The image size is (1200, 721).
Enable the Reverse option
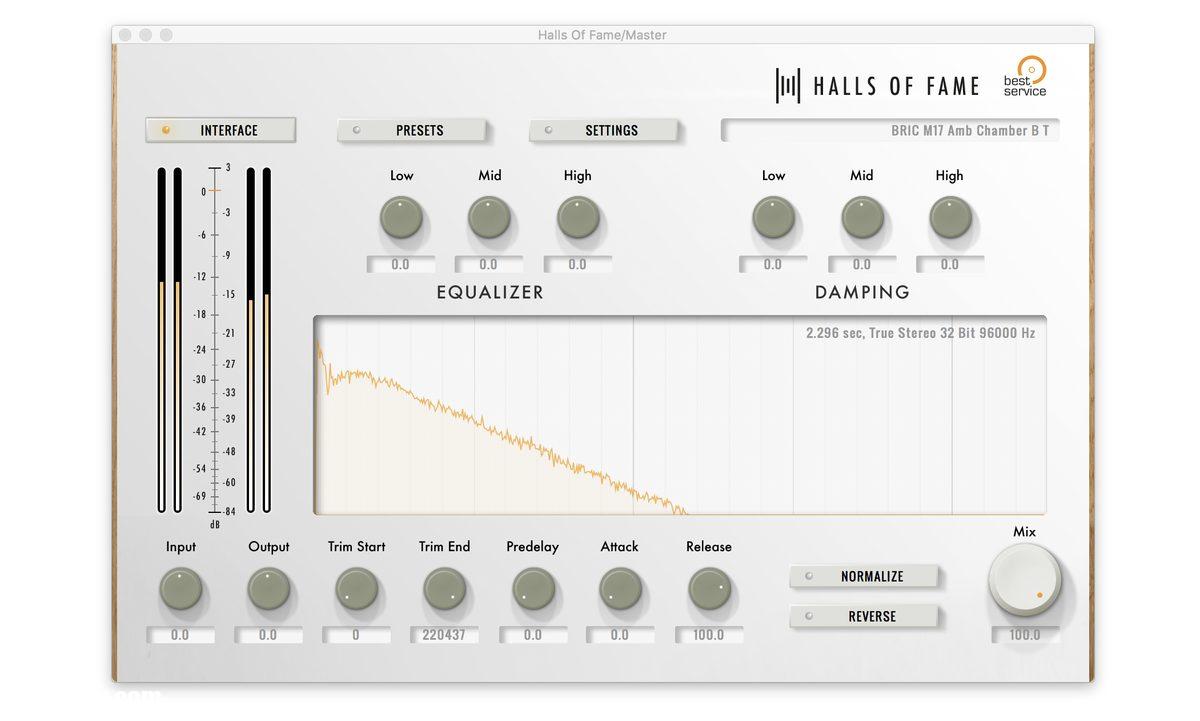pos(864,617)
